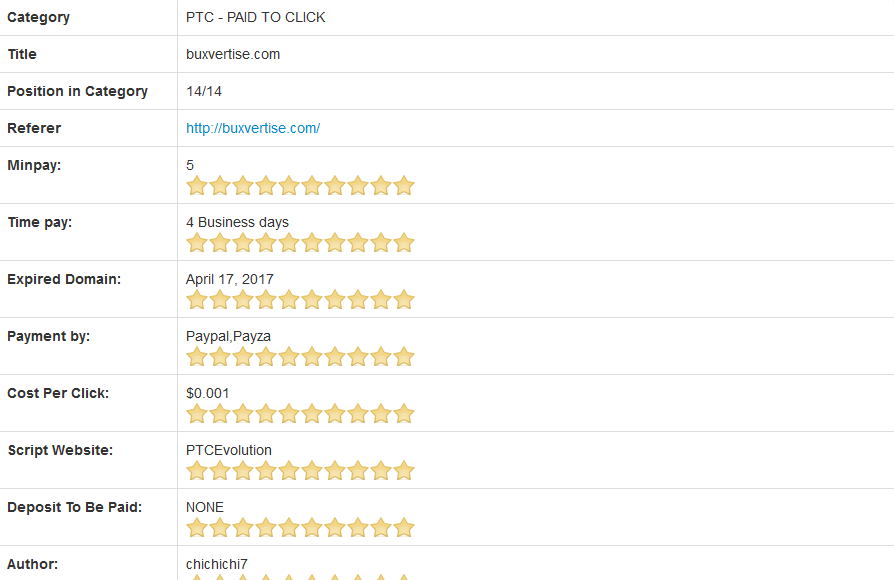Click the author name chichichi7
The width and height of the screenshot is (894, 580).
(x=217, y=564)
